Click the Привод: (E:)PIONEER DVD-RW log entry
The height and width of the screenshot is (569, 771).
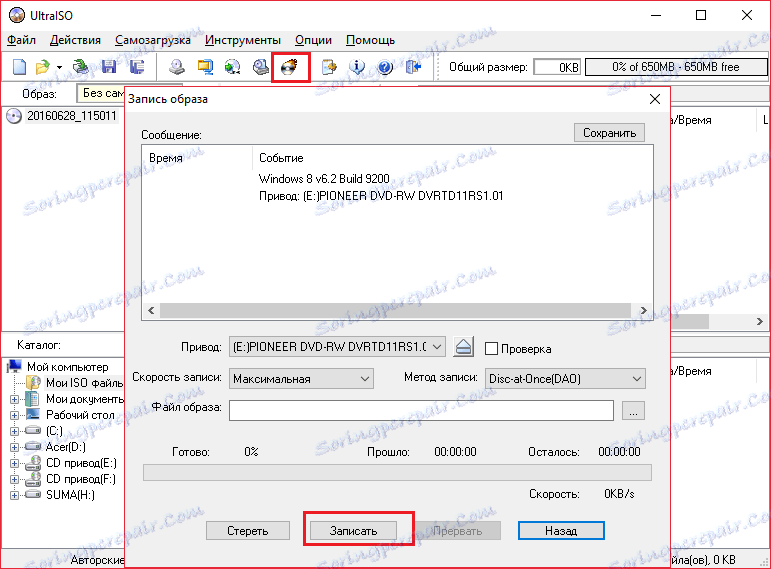[x=381, y=196]
